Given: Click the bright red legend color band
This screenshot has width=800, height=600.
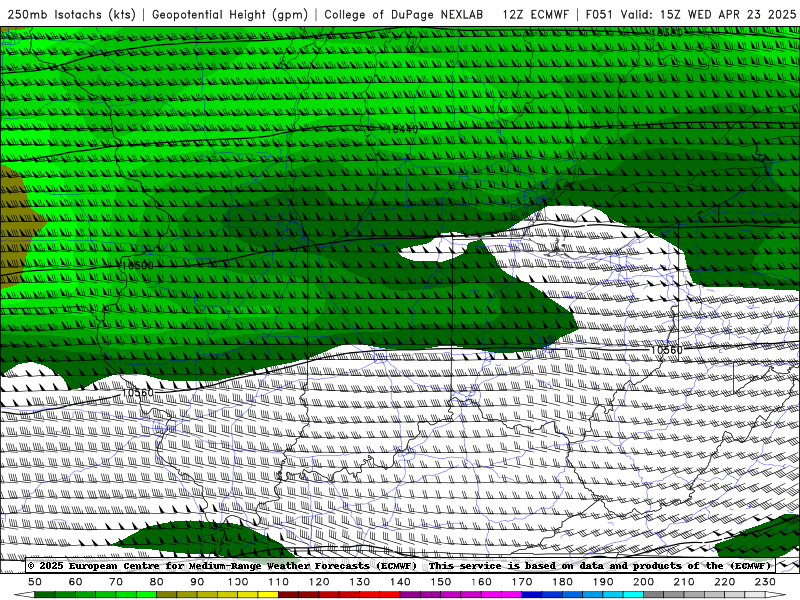Looking at the screenshot, I should coord(390,595).
